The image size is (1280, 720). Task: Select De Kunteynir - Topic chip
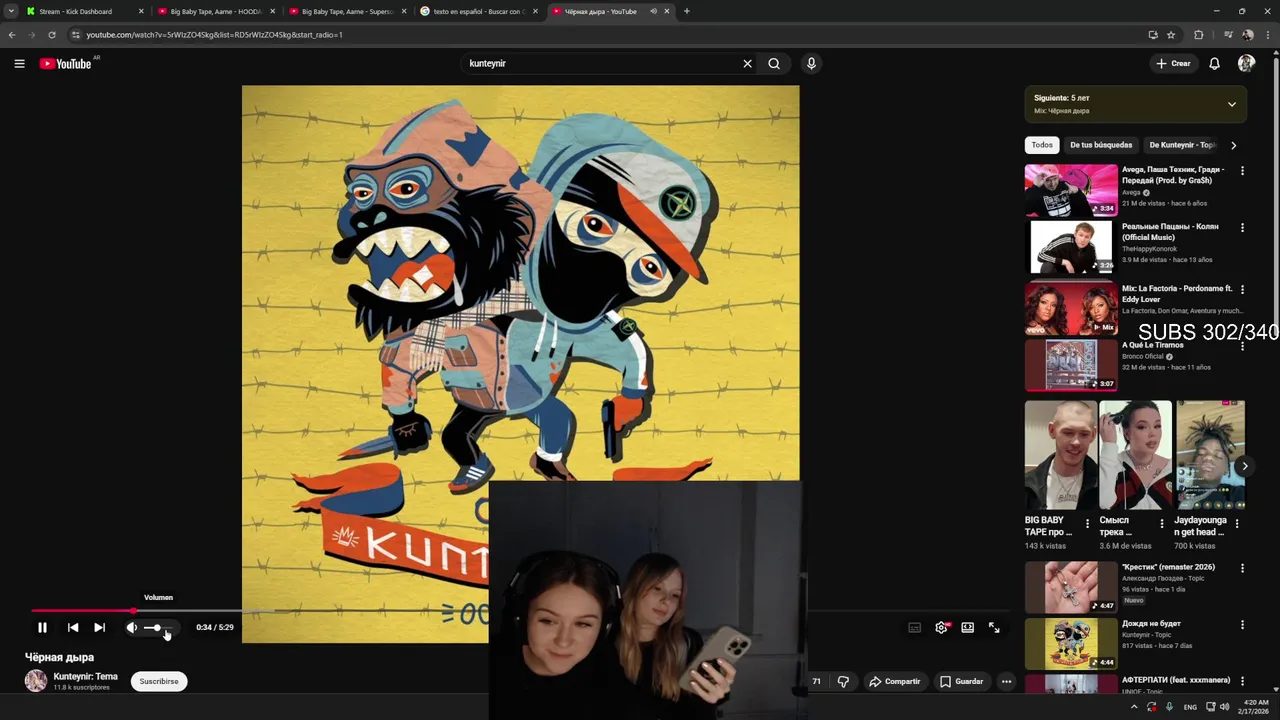click(x=1181, y=145)
